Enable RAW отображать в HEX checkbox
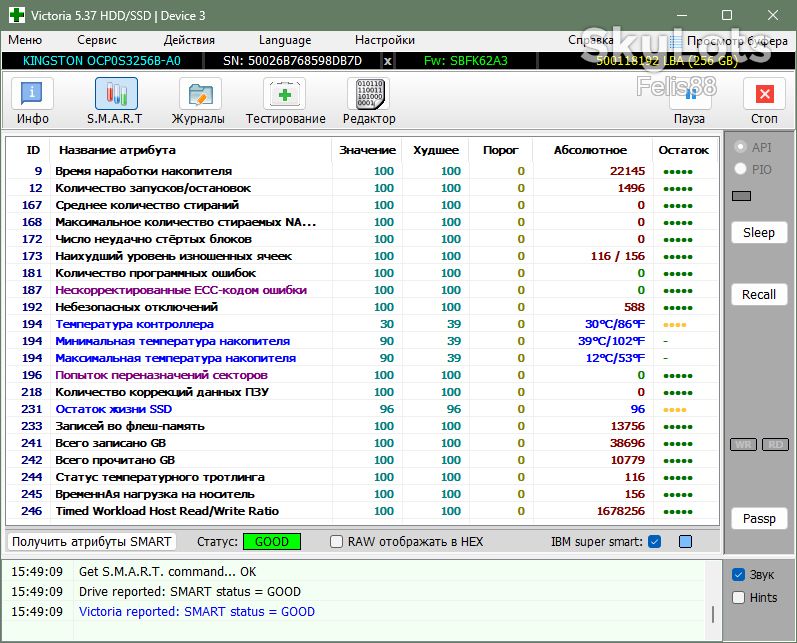Viewport: 797px width, 643px height. pos(336,542)
